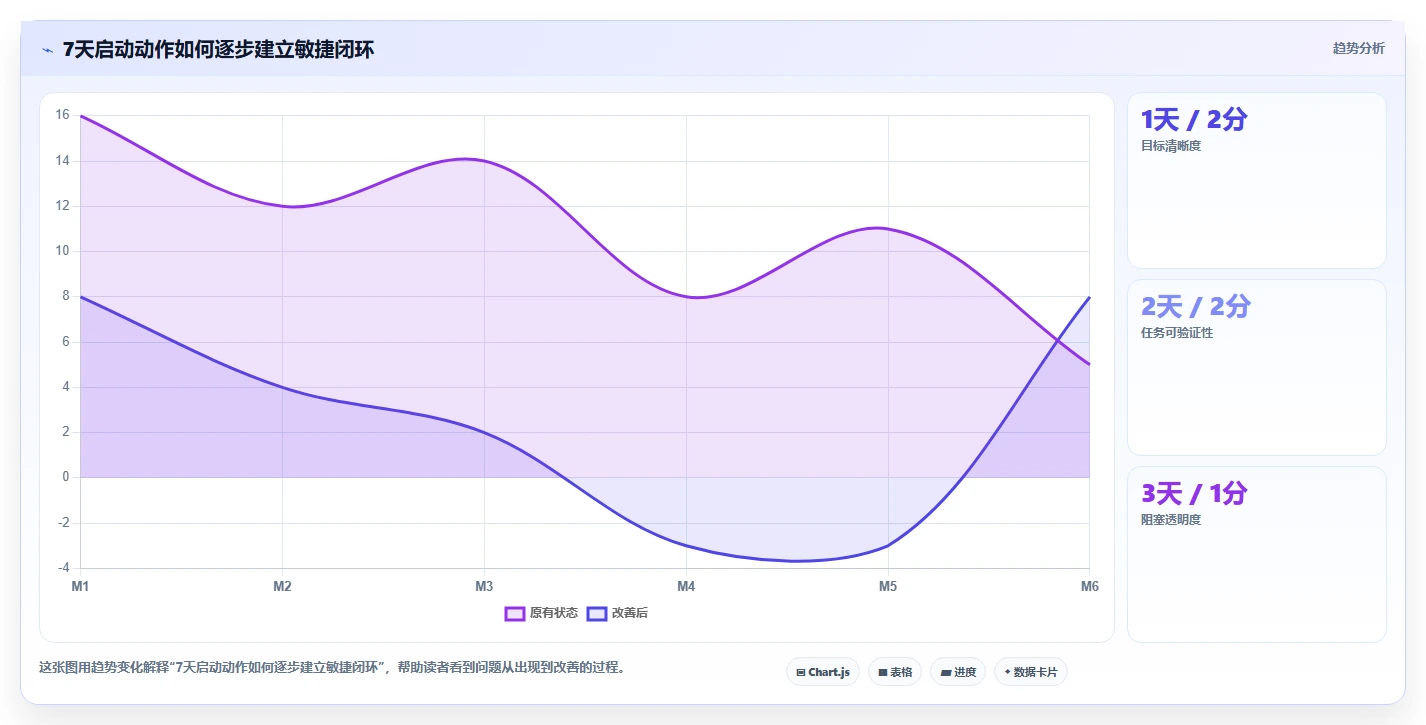Click the M1 x-axis label
The image size is (1426, 725).
(80, 587)
